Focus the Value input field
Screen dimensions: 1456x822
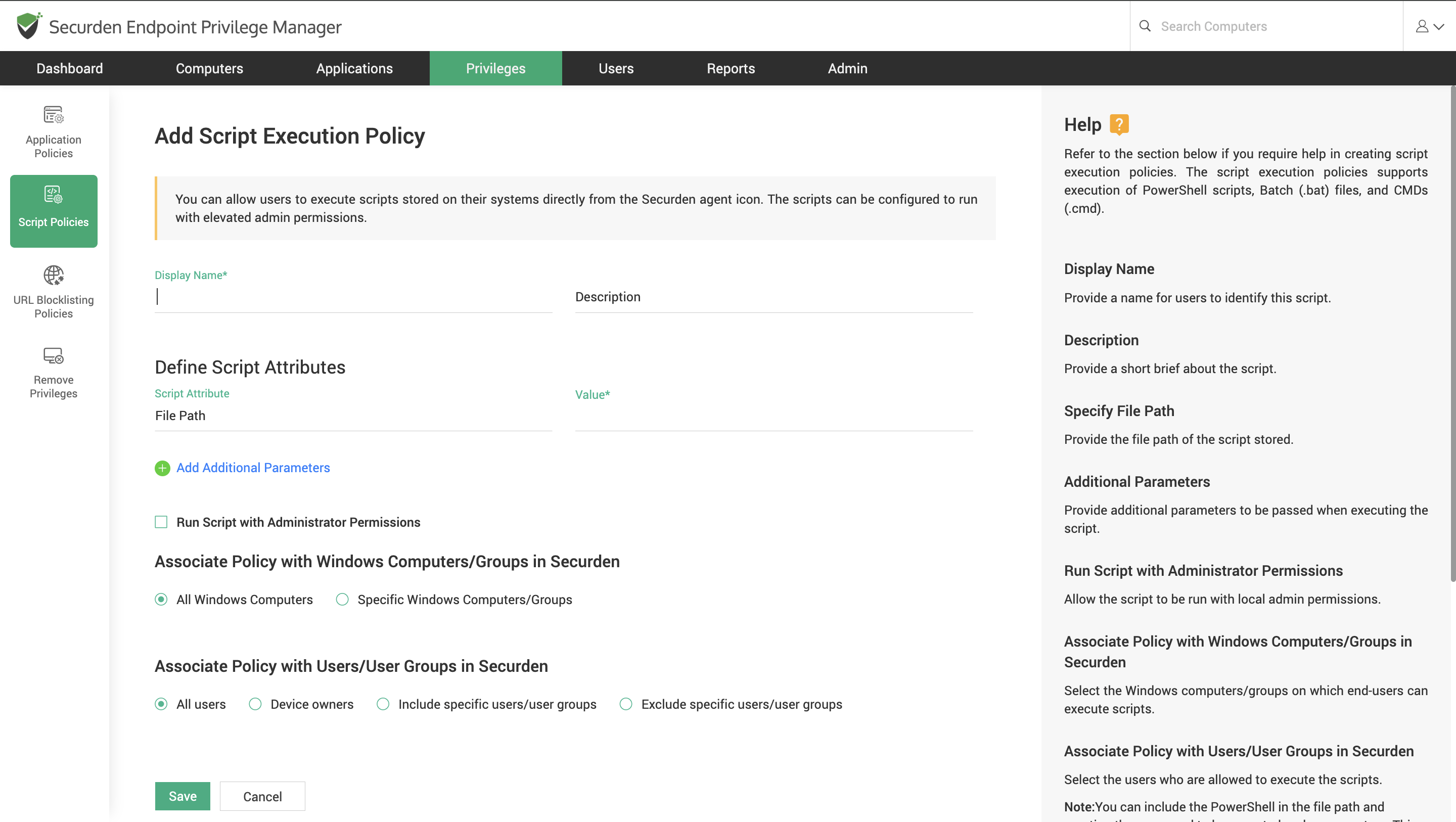coord(774,416)
